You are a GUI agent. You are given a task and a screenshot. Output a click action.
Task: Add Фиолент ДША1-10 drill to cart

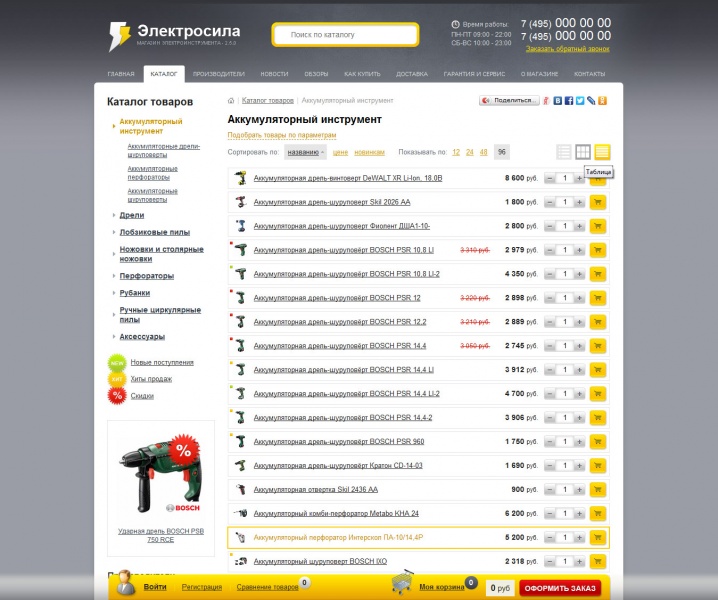pos(598,226)
